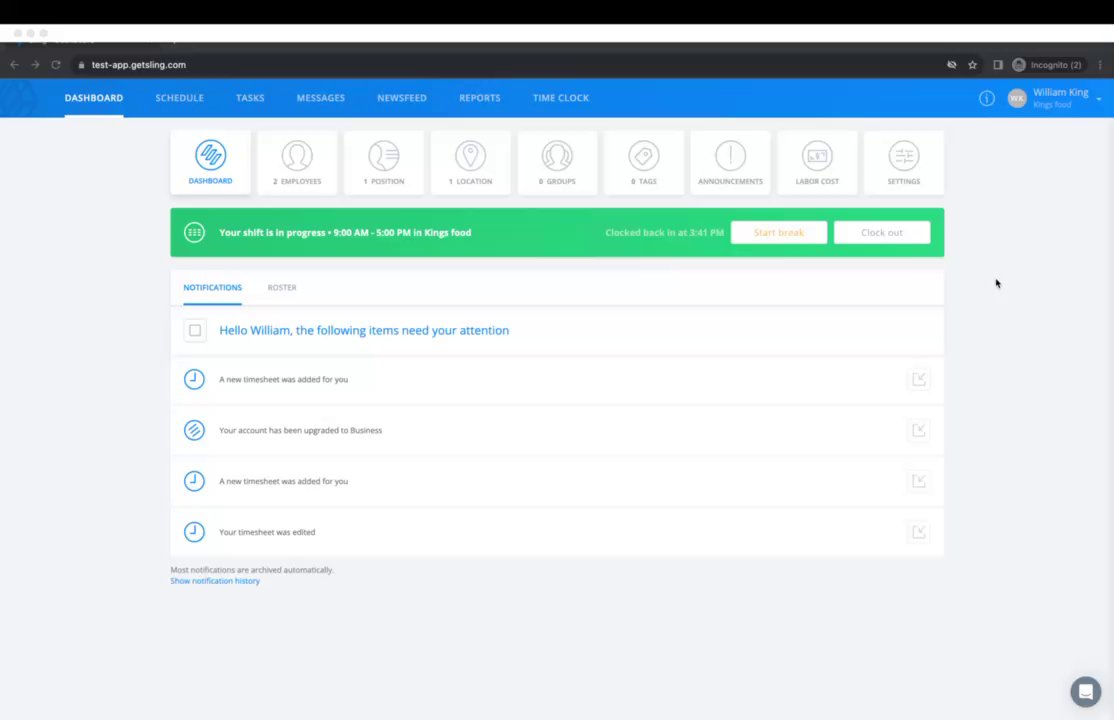The width and height of the screenshot is (1114, 720).
Task: Open the info help icon in the header
Action: pyautogui.click(x=987, y=98)
